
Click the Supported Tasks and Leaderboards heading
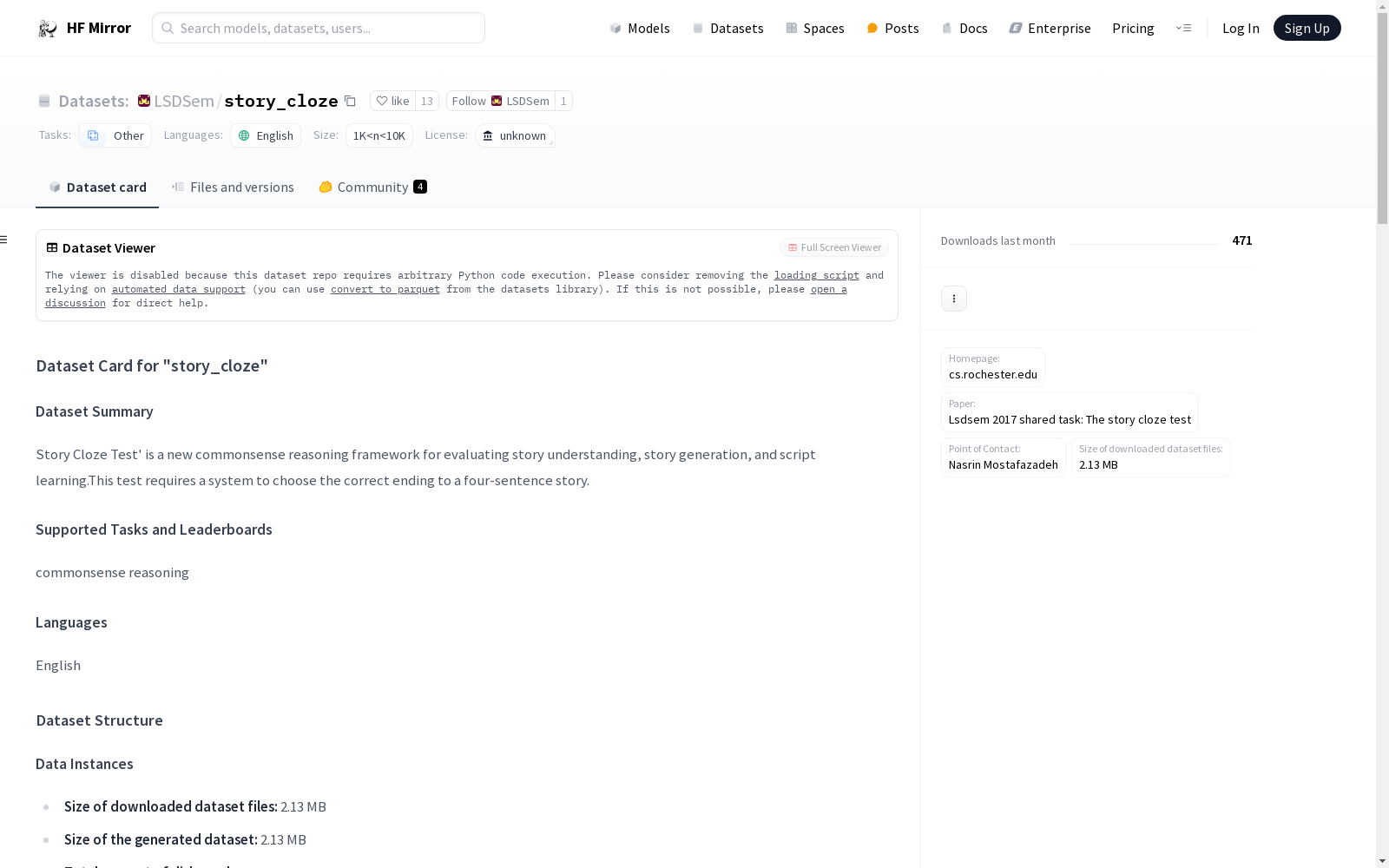point(154,529)
